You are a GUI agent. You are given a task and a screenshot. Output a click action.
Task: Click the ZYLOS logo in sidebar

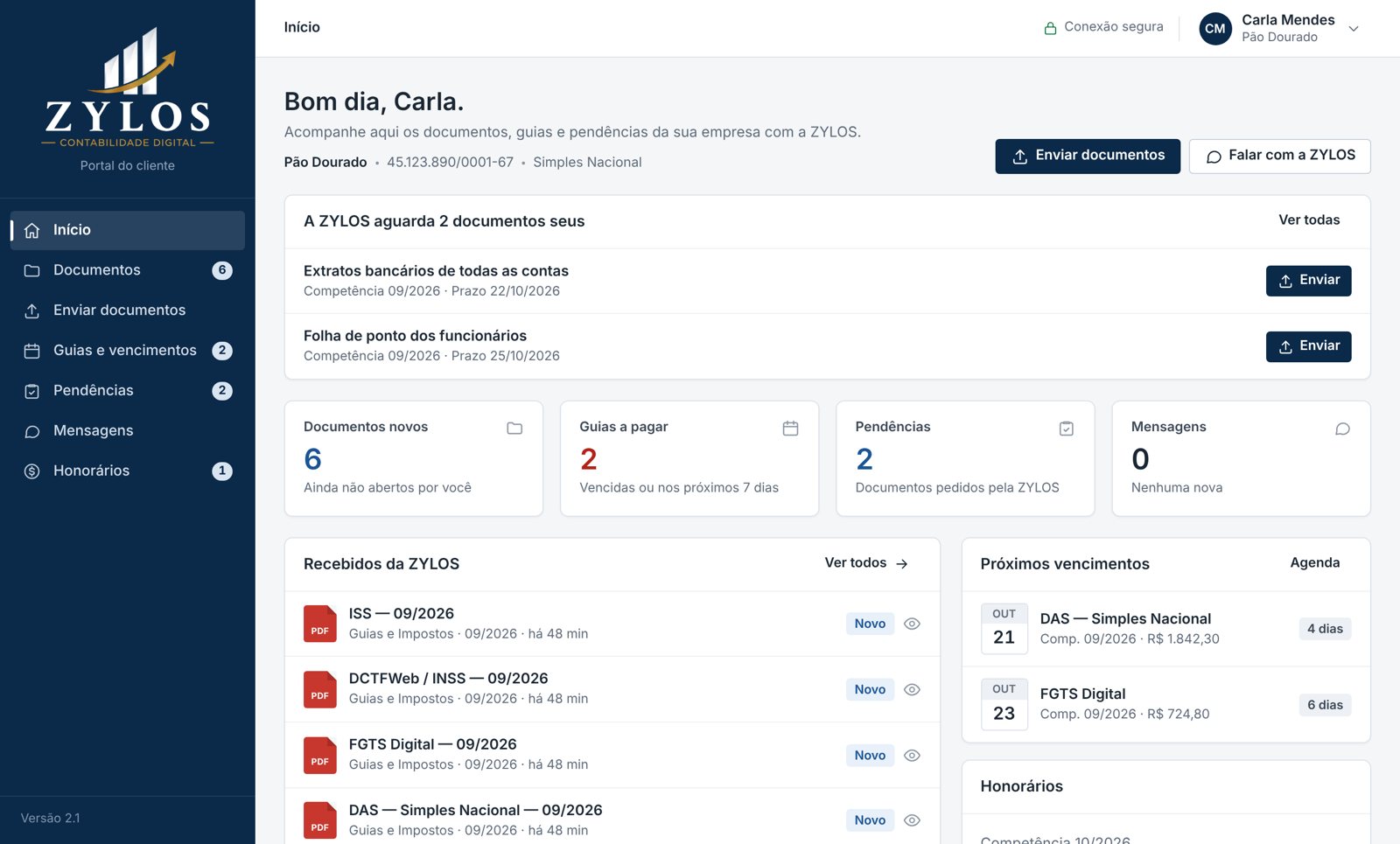[128, 87]
